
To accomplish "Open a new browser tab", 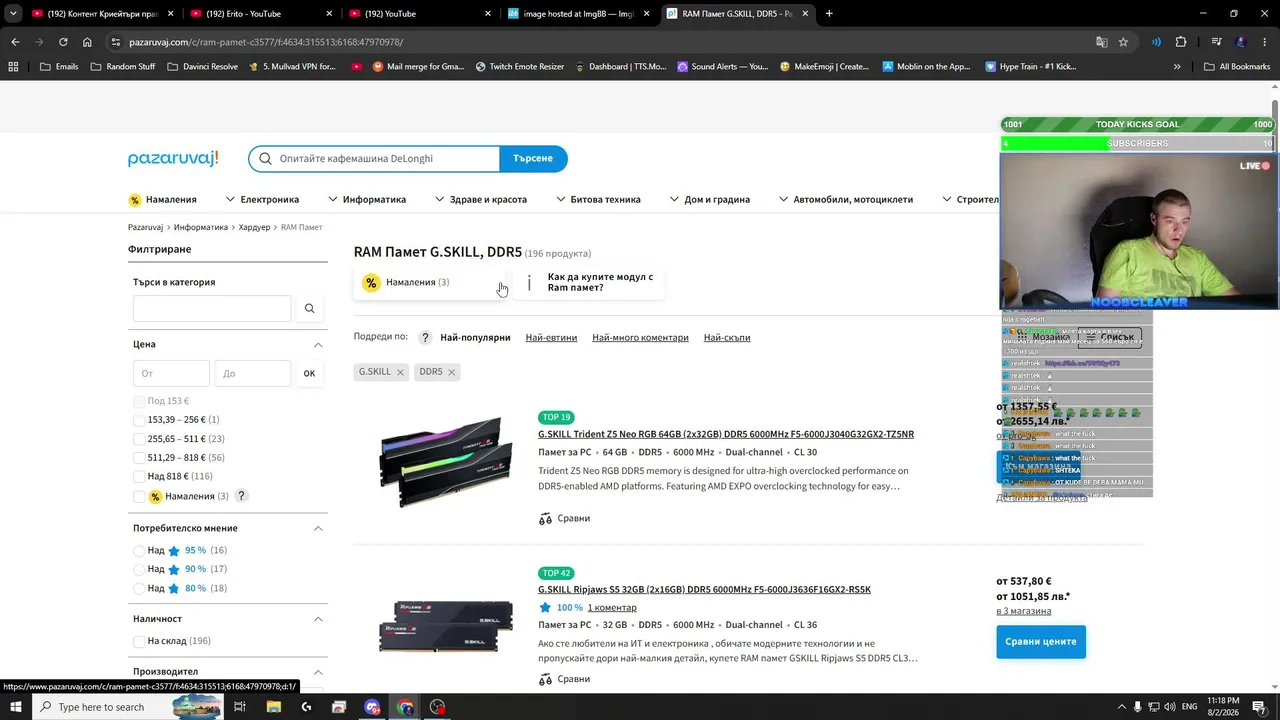I will [829, 14].
